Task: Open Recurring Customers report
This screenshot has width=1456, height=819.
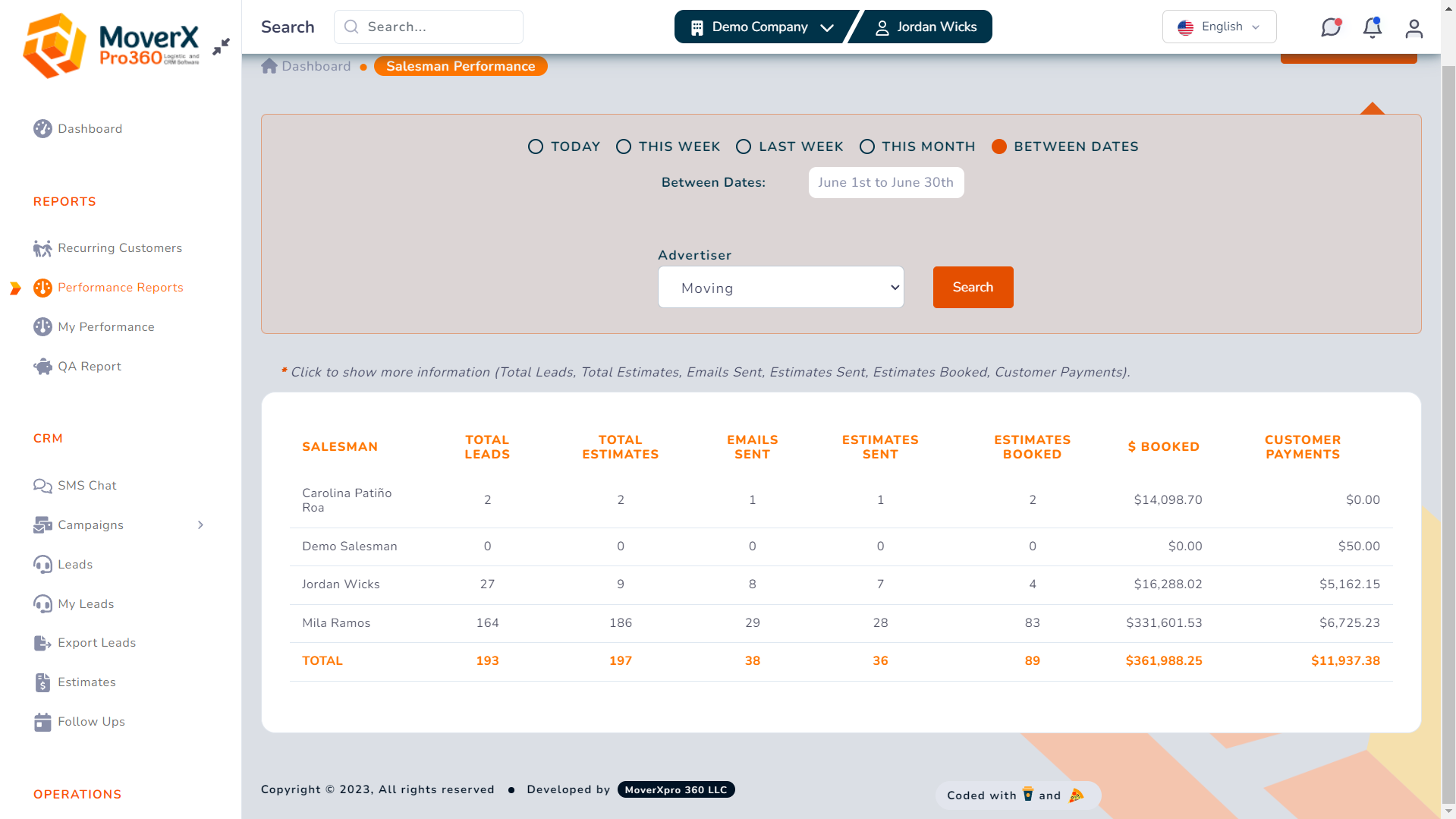Action: (119, 247)
